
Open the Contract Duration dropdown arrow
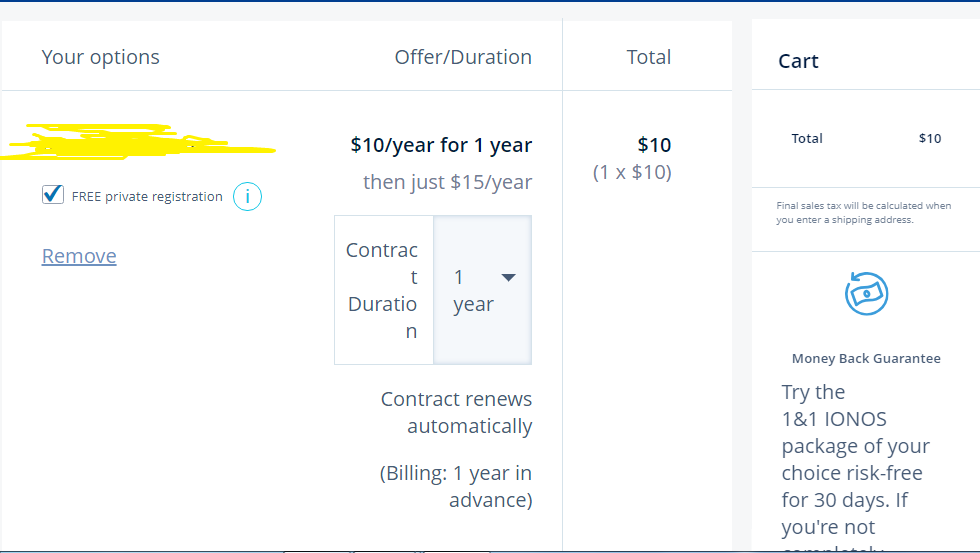pos(509,277)
